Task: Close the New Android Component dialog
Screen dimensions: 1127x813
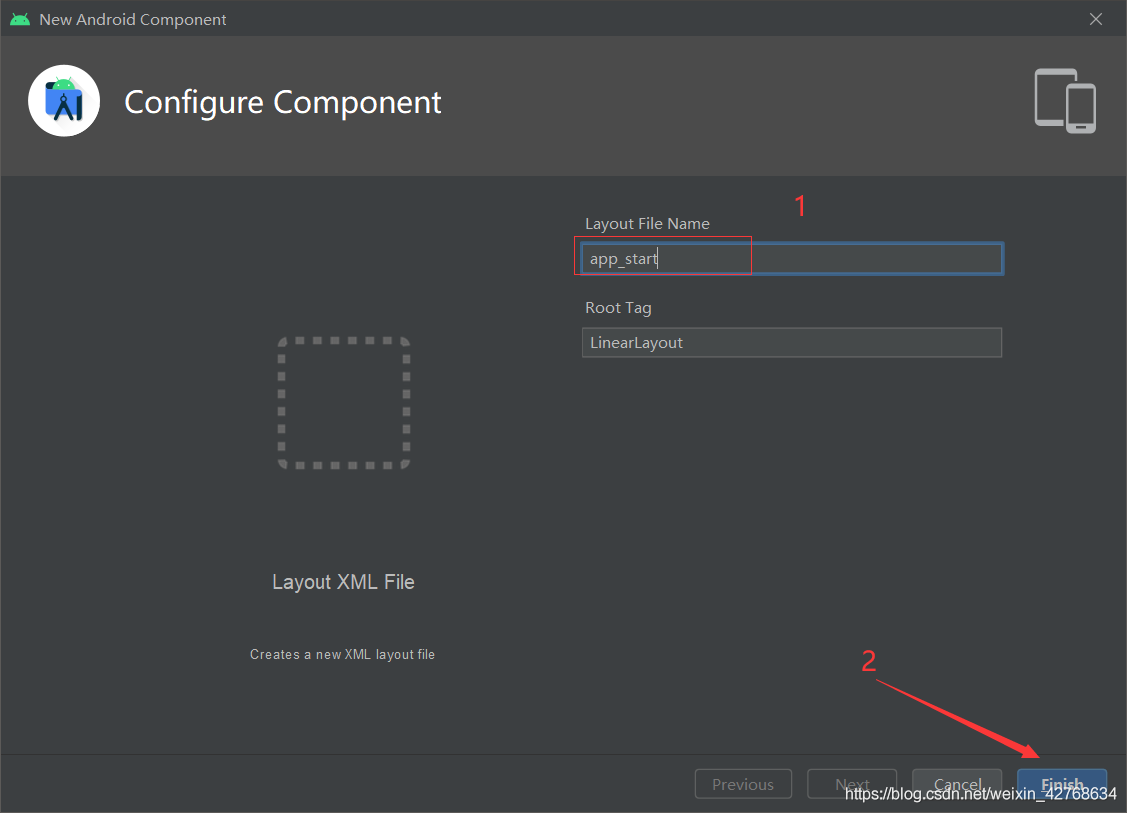Action: coord(1095,19)
